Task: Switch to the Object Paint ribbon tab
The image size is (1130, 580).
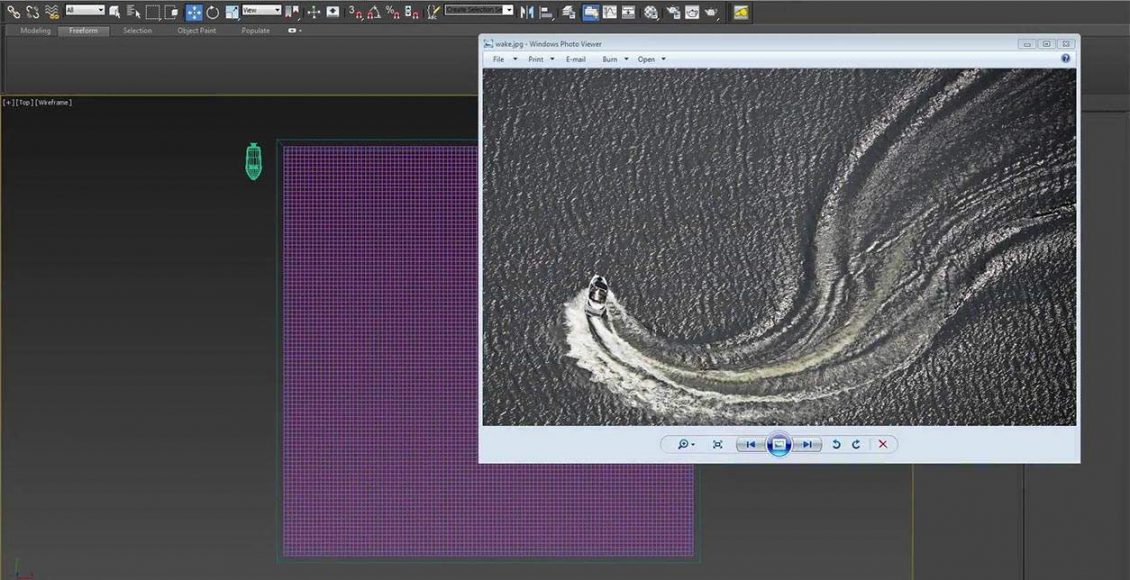Action: click(x=196, y=31)
